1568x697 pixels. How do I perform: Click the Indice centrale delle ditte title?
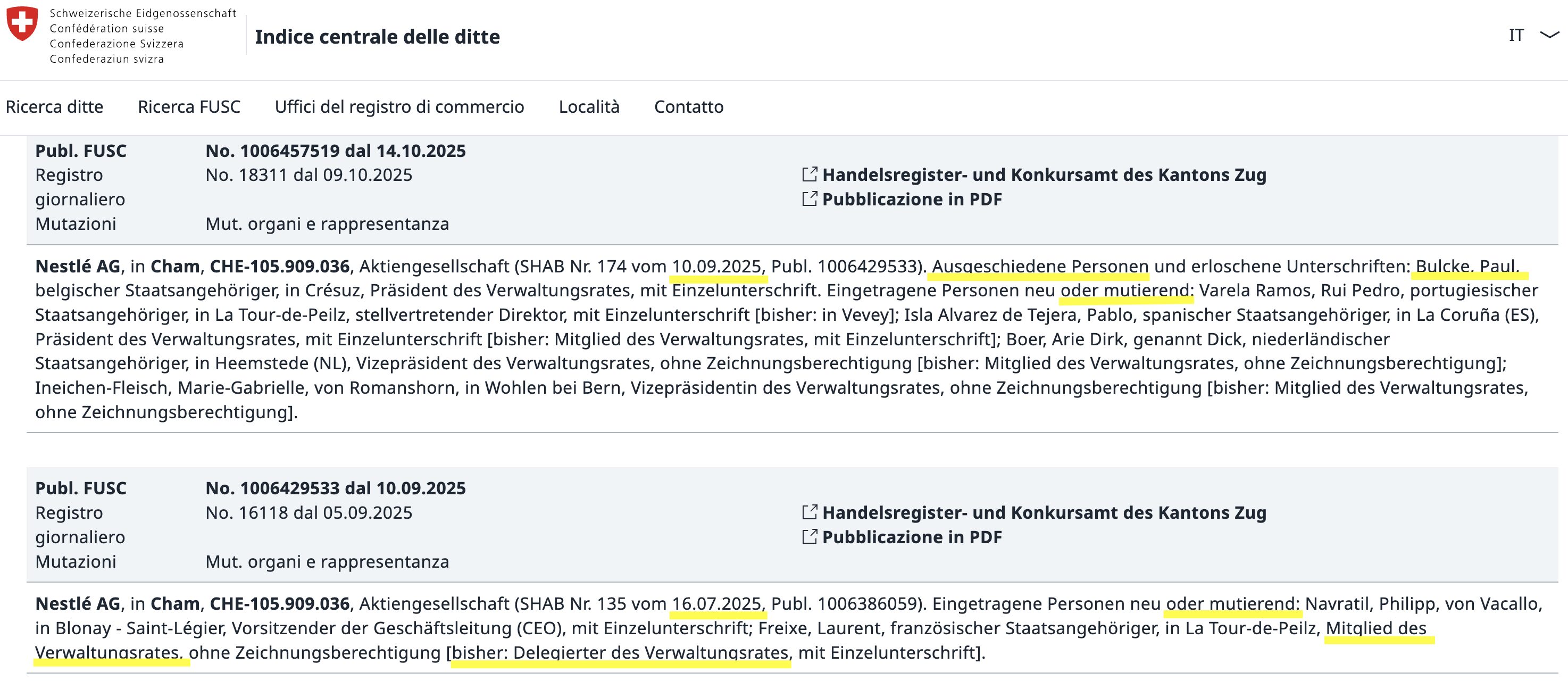tap(377, 37)
